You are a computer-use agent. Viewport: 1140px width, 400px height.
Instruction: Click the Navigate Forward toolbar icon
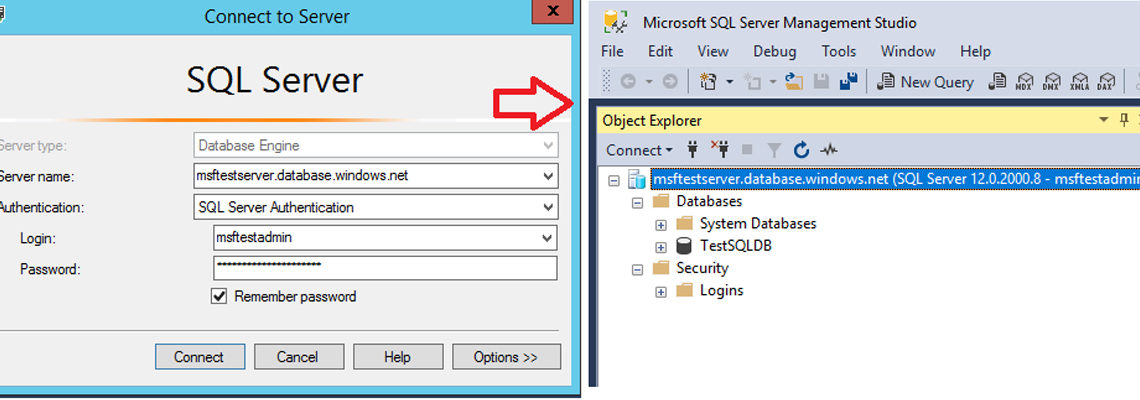[670, 81]
